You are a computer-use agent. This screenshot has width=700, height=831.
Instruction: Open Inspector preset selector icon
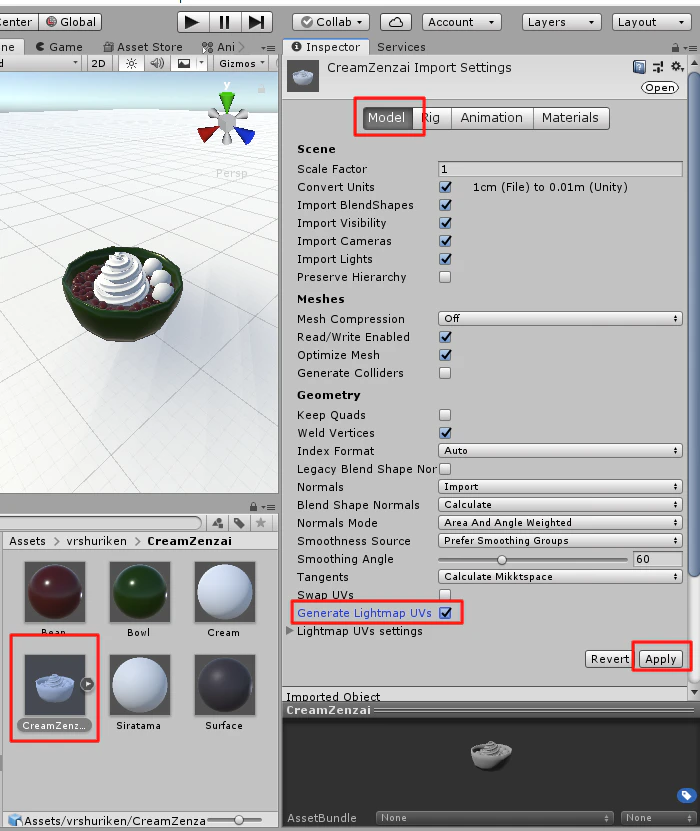click(658, 67)
